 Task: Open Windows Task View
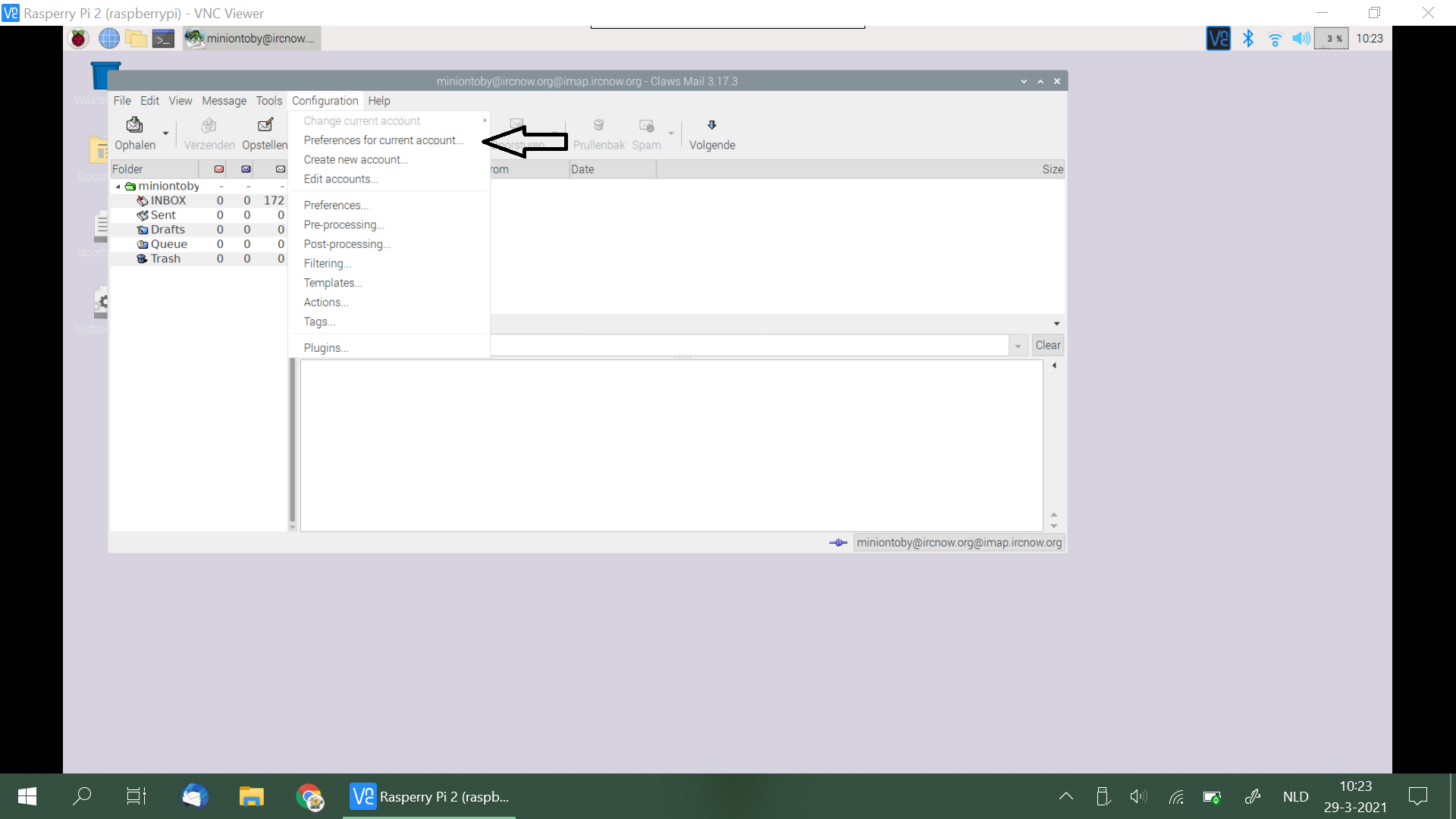pyautogui.click(x=136, y=796)
